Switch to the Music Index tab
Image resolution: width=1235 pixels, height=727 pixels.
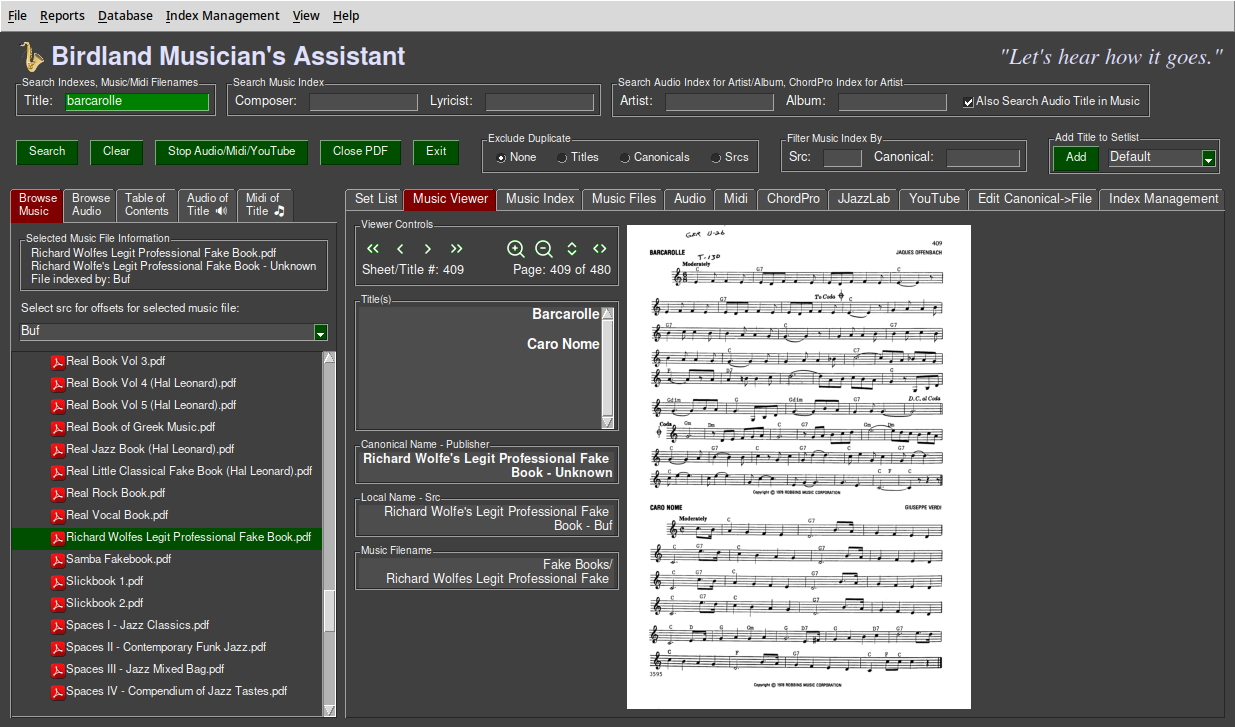click(x=538, y=198)
